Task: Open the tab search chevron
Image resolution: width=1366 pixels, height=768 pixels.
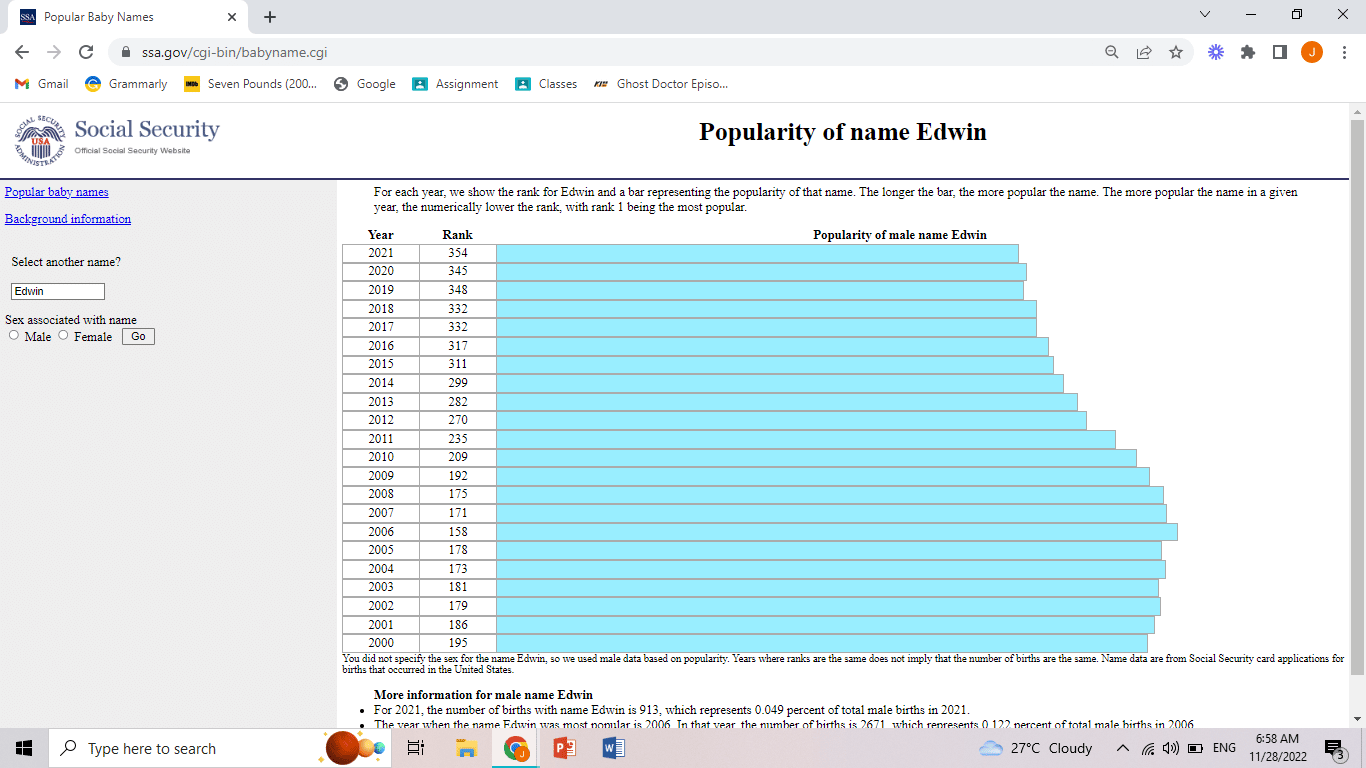Action: coord(1204,15)
